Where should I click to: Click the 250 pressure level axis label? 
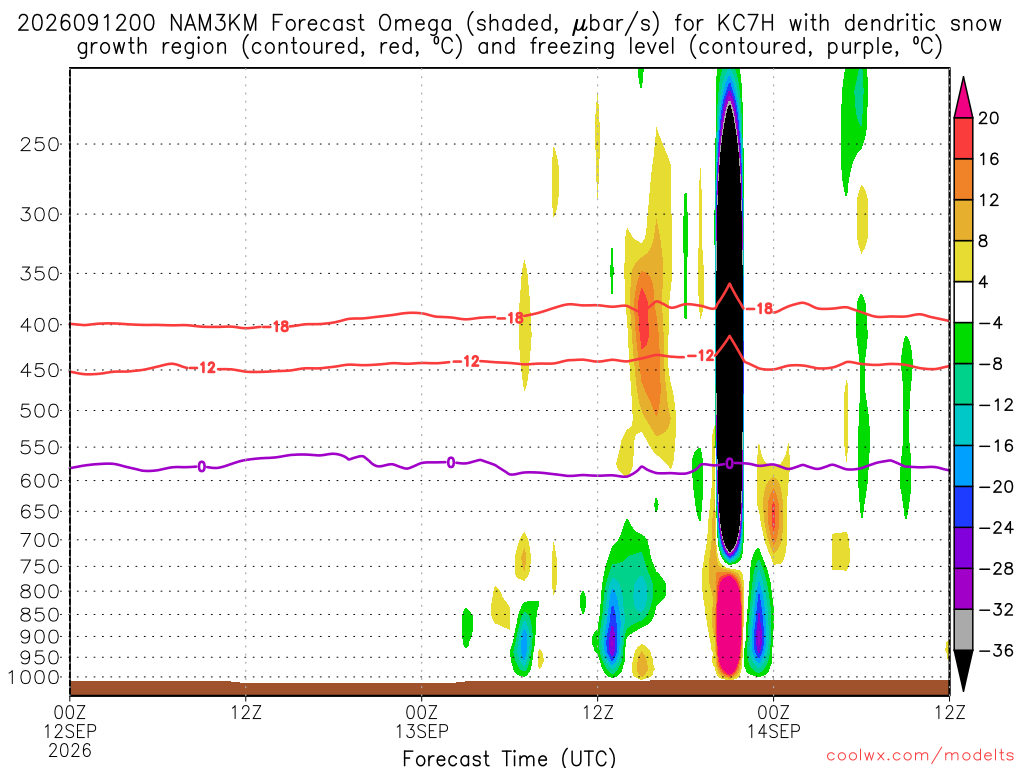[40, 144]
